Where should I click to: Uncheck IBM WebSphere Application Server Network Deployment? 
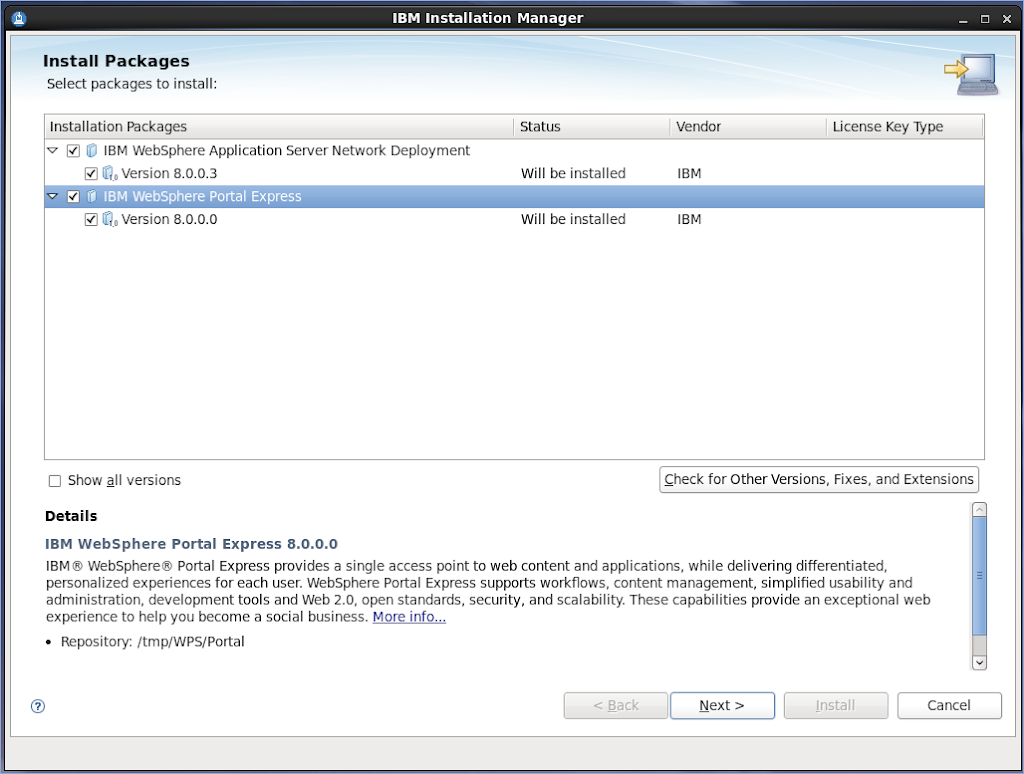(x=73, y=151)
